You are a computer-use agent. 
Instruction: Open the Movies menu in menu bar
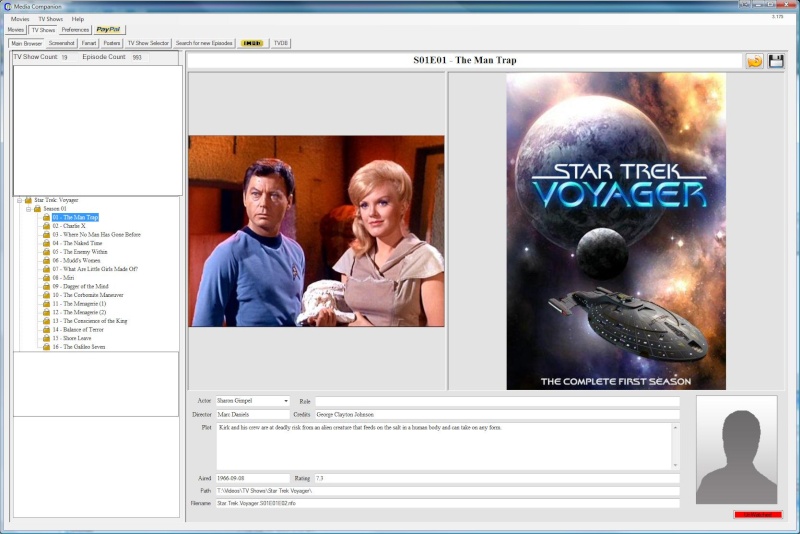point(20,19)
